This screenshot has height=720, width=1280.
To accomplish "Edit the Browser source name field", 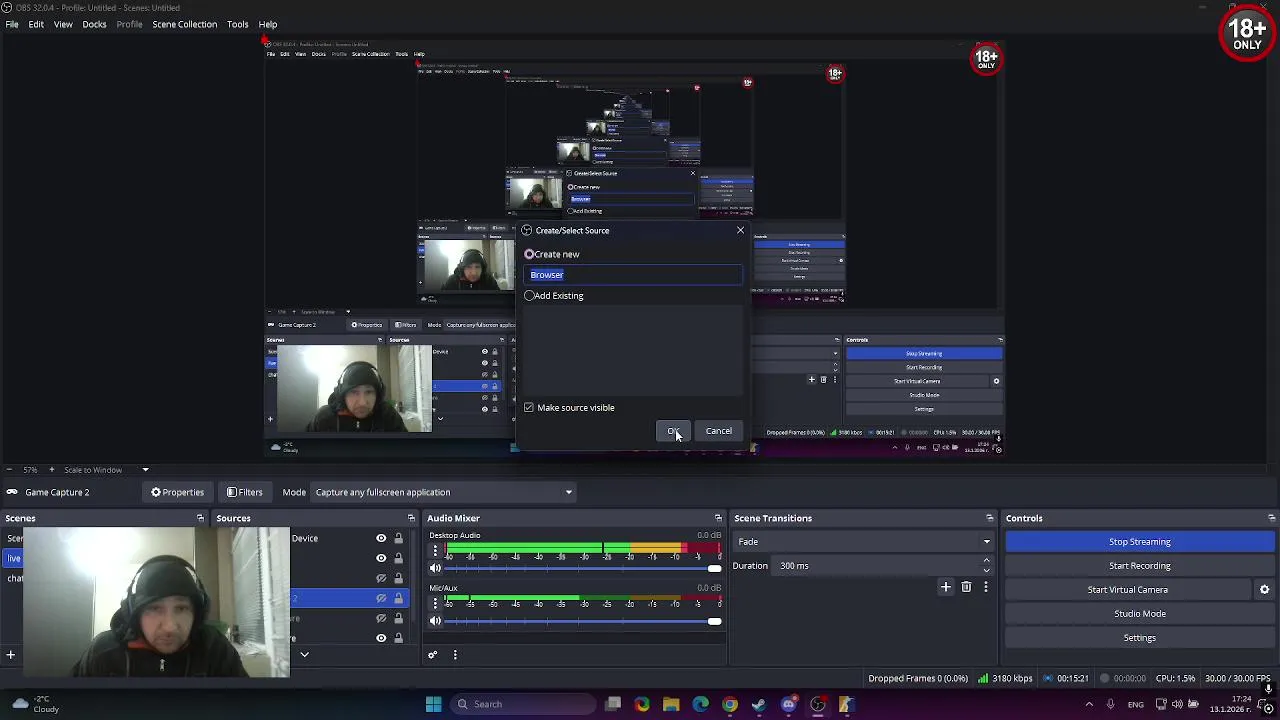I will pos(633,275).
